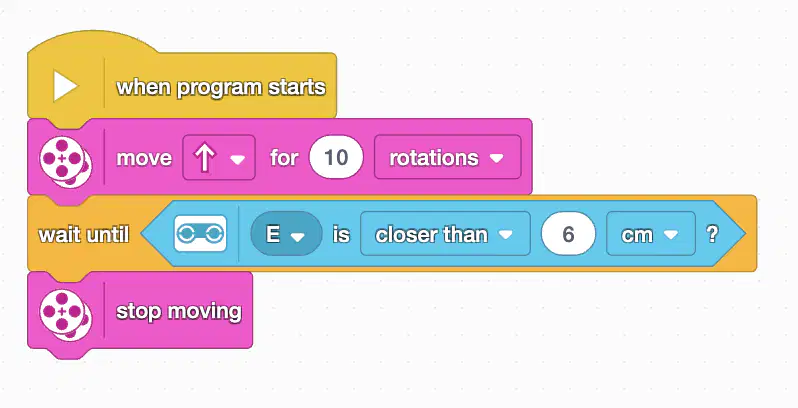Select the sensor port E dropdown

tap(286, 234)
